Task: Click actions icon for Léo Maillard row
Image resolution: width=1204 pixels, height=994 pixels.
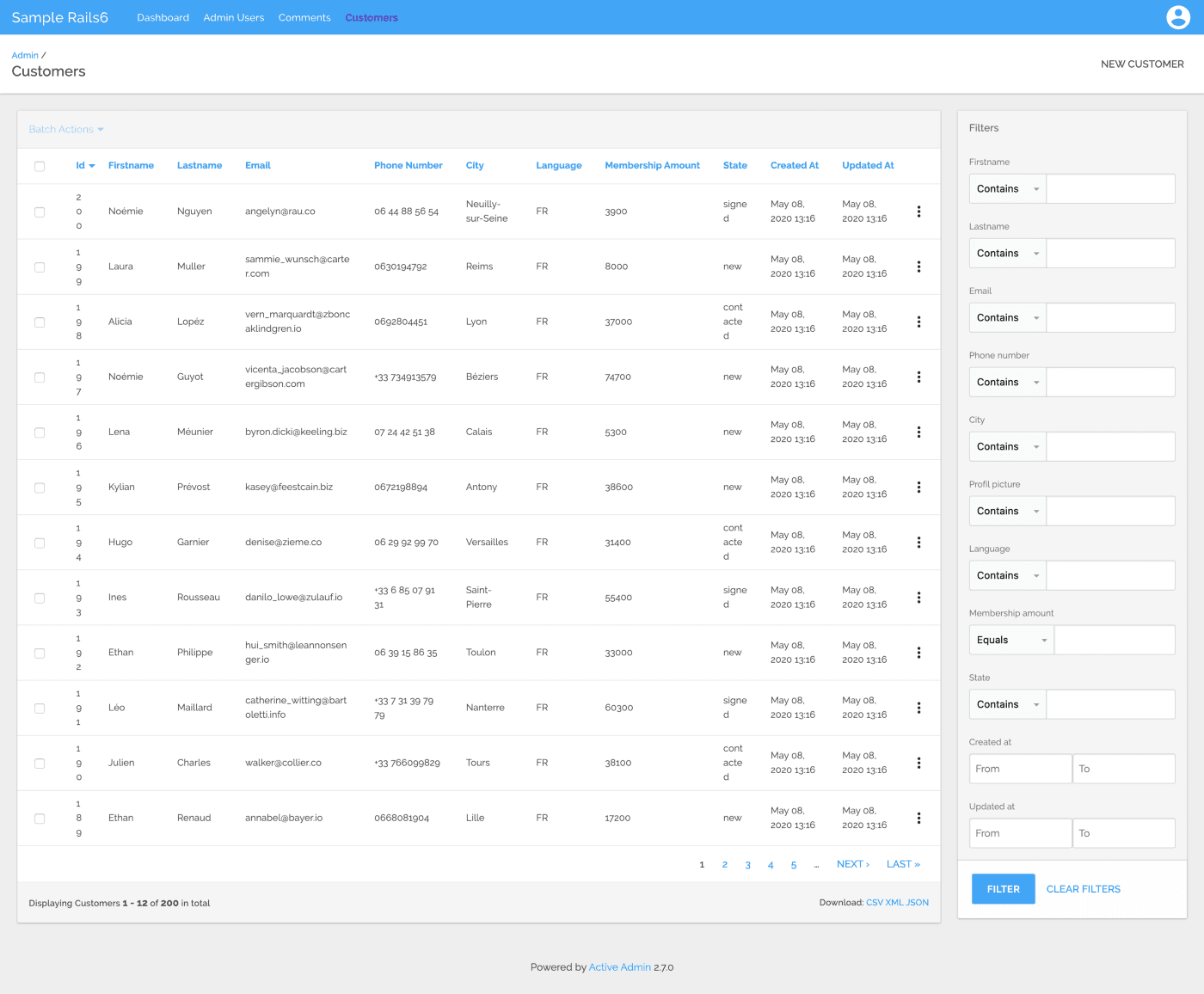Action: click(x=918, y=708)
